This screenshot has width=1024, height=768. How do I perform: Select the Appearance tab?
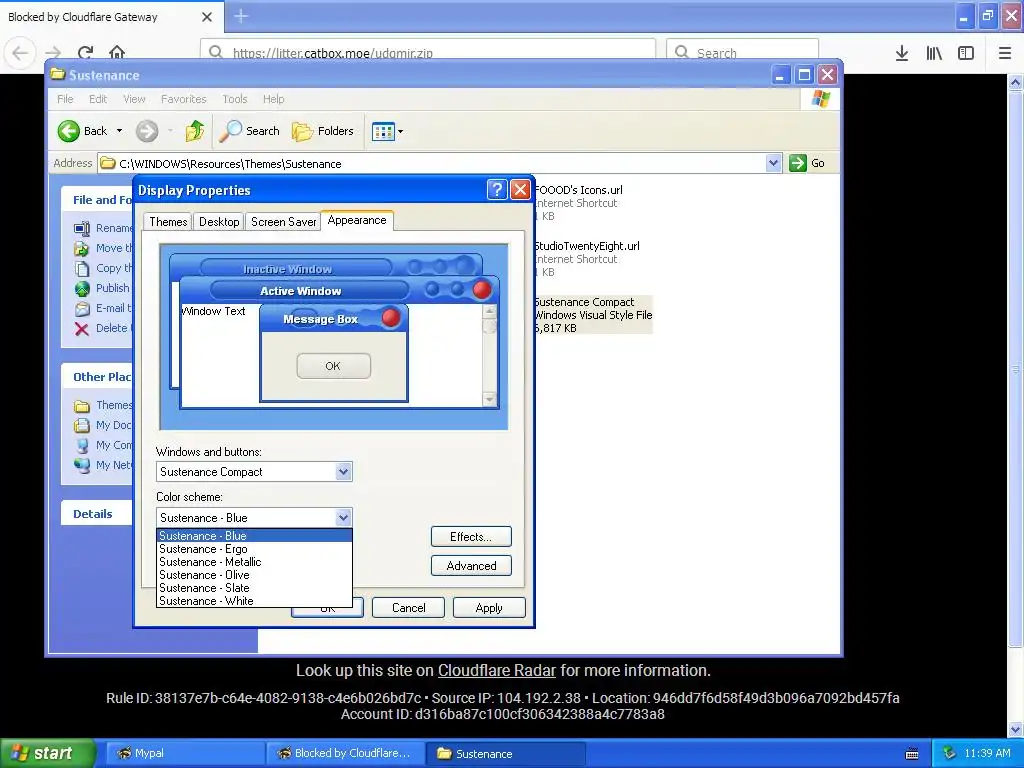click(357, 221)
